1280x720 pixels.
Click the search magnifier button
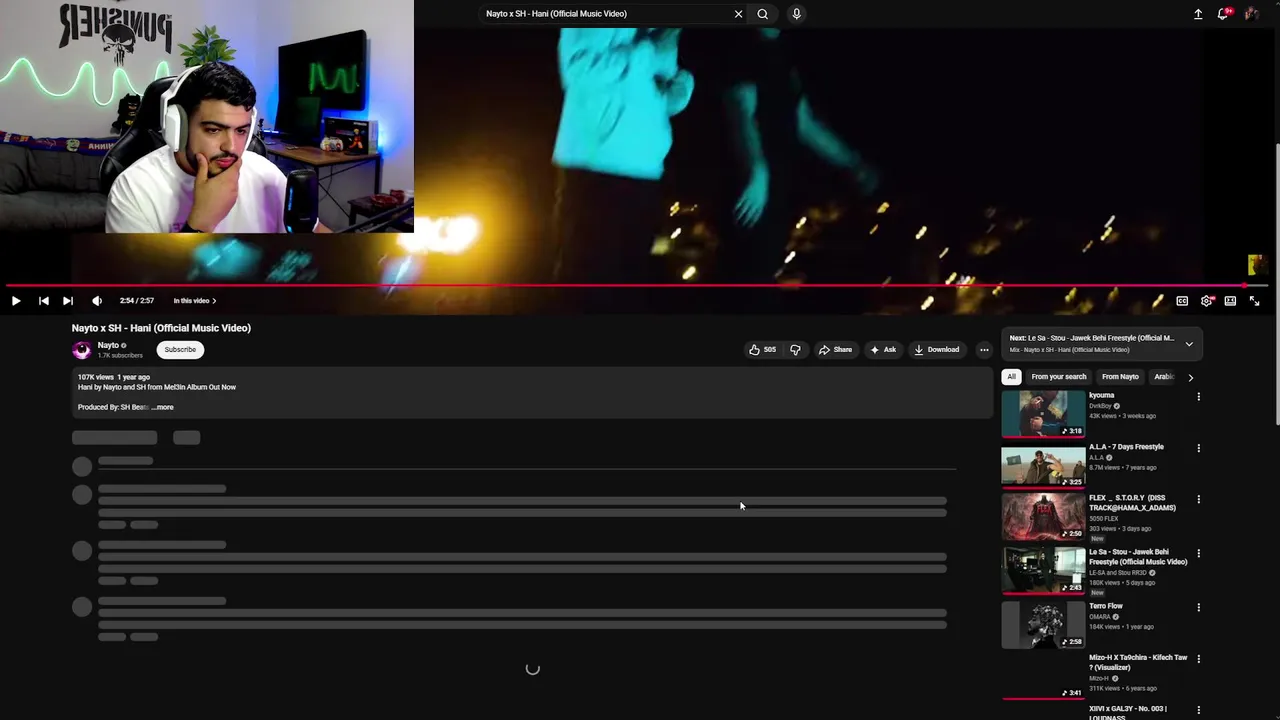(x=762, y=14)
